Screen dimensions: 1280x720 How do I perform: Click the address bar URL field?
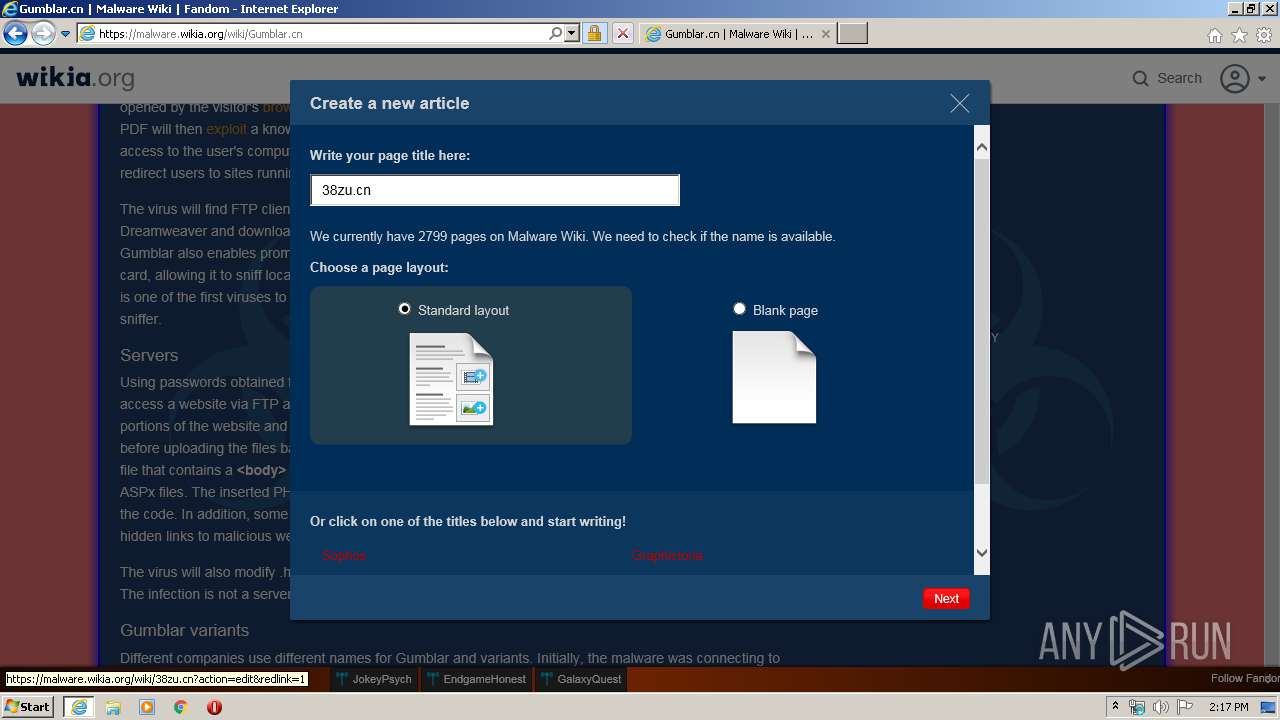click(x=312, y=33)
